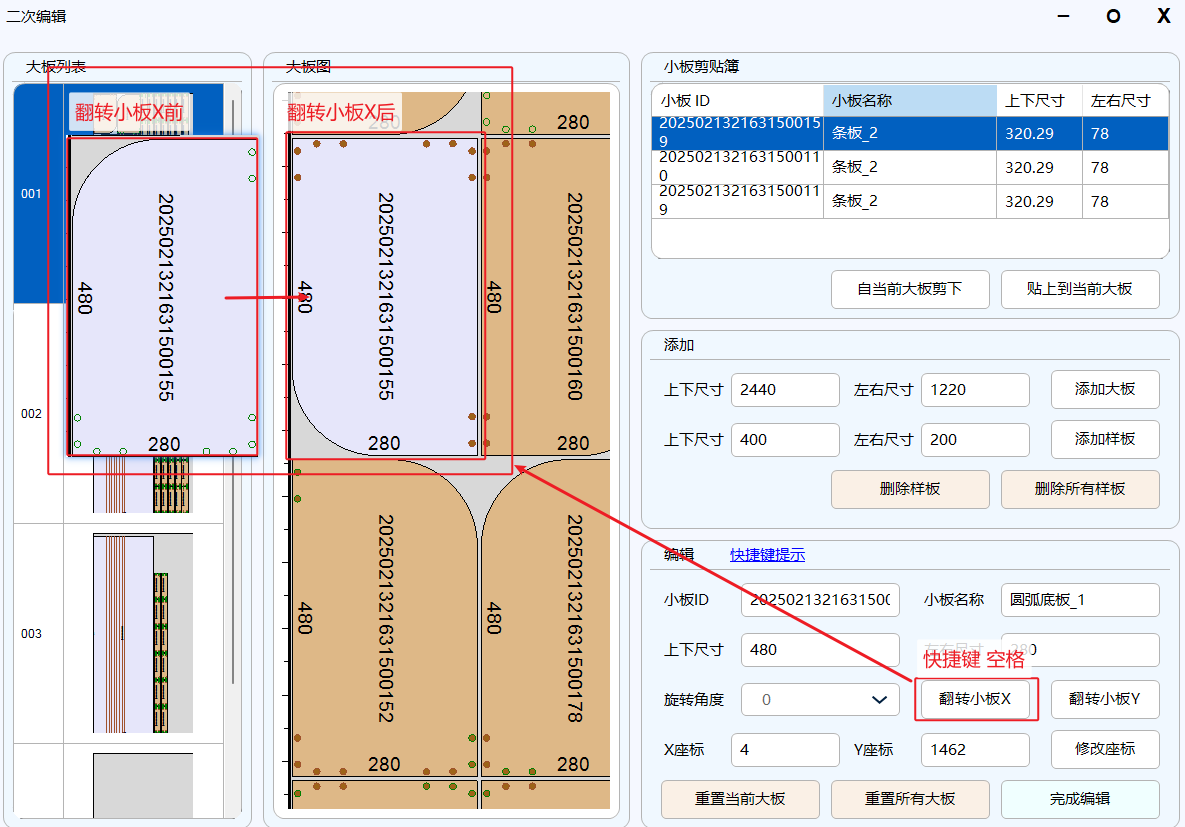The height and width of the screenshot is (827, 1185).
Task: Click the Y座标 input field
Action: 975,749
